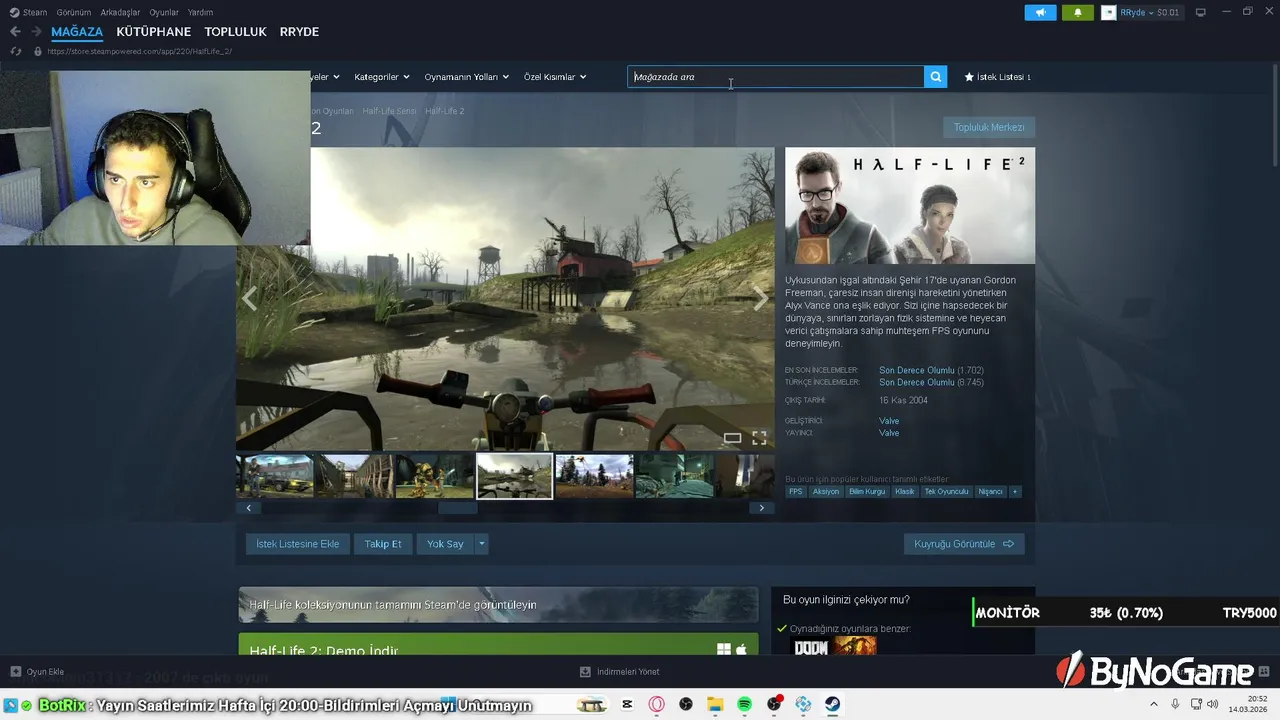Toggle fullscreen for the screenshot viewer
Viewport: 1280px width, 720px height.
(x=759, y=438)
